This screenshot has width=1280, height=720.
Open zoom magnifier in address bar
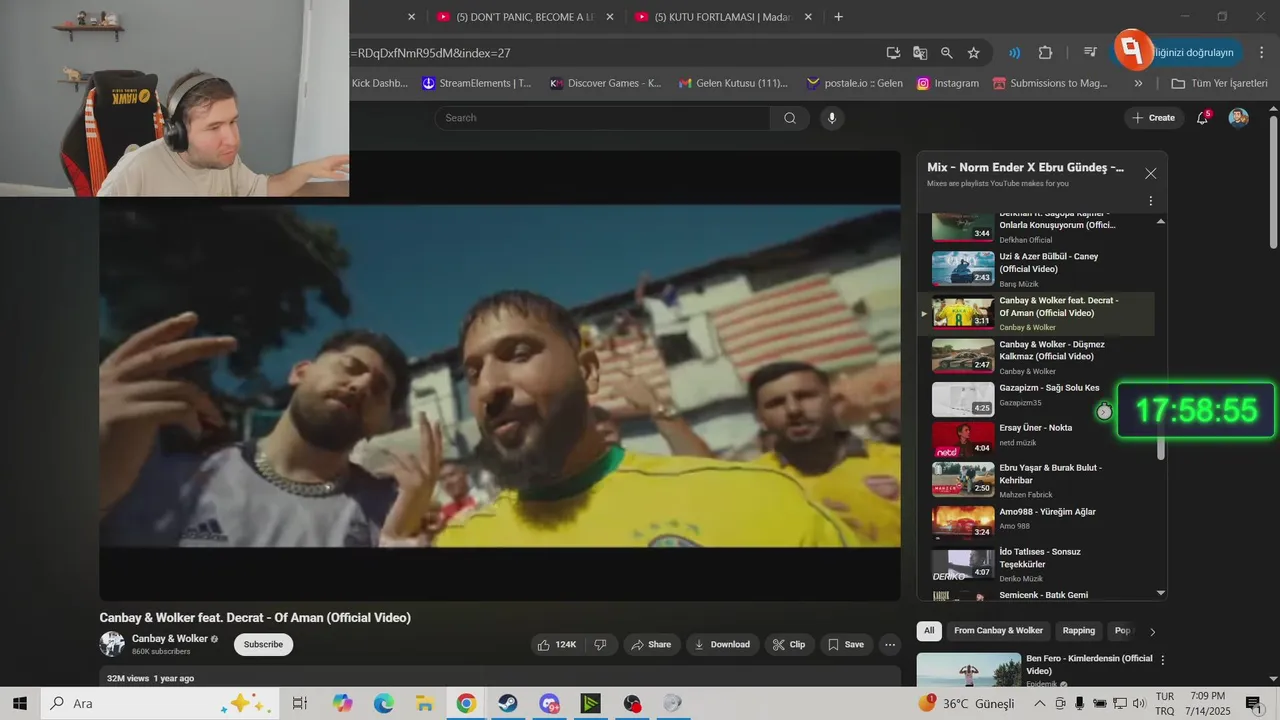click(x=946, y=53)
